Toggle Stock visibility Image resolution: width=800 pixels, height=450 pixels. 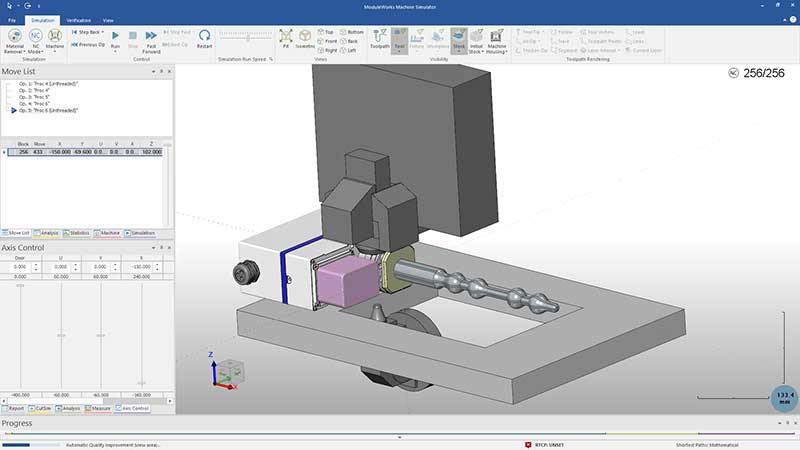coord(459,38)
